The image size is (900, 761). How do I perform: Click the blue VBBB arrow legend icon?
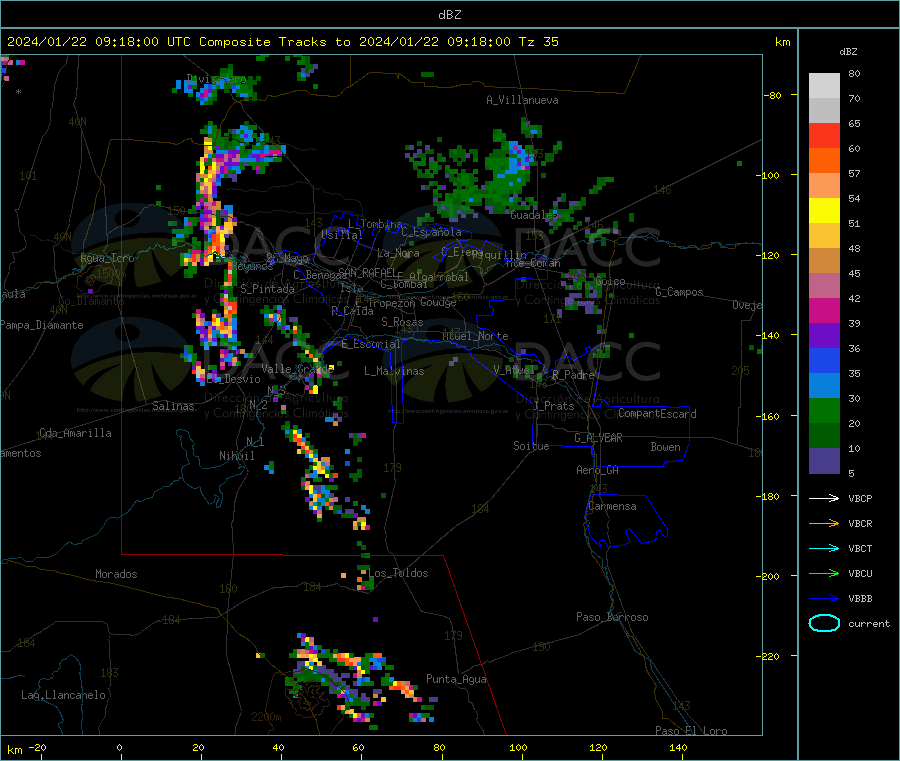click(824, 599)
